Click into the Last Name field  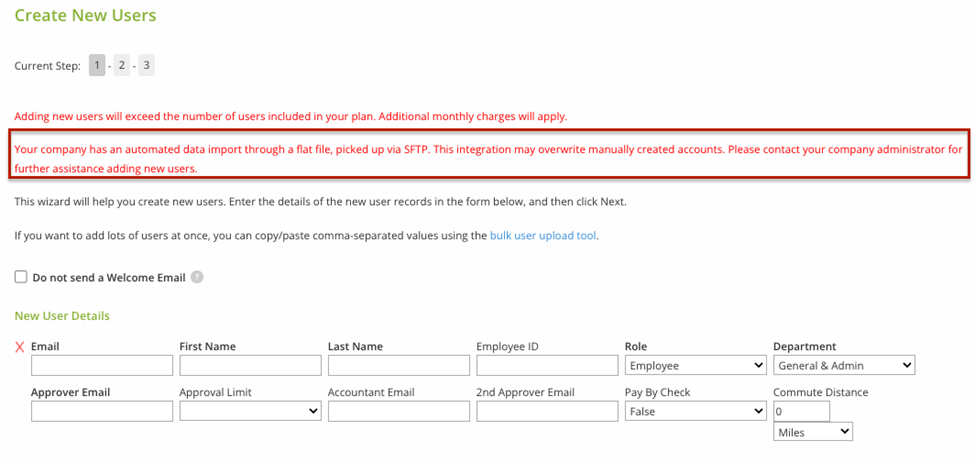[x=399, y=366]
